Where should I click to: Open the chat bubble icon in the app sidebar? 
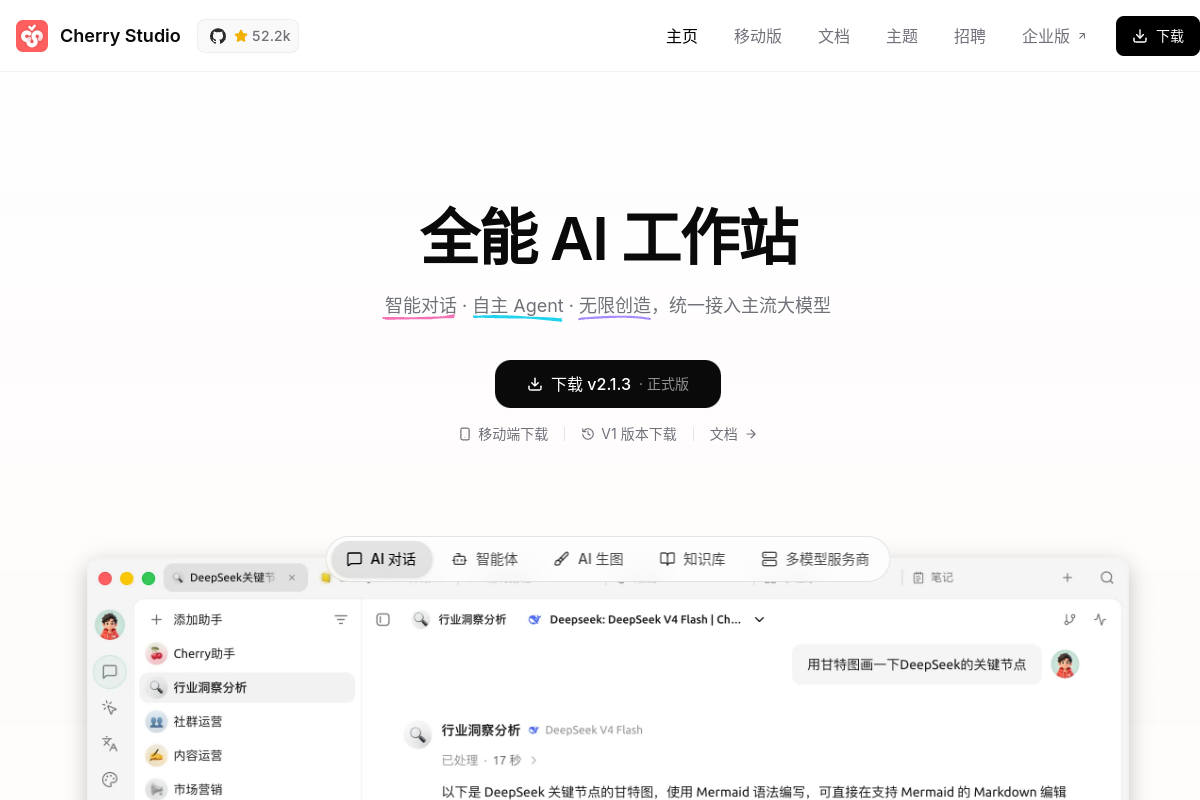[110, 672]
